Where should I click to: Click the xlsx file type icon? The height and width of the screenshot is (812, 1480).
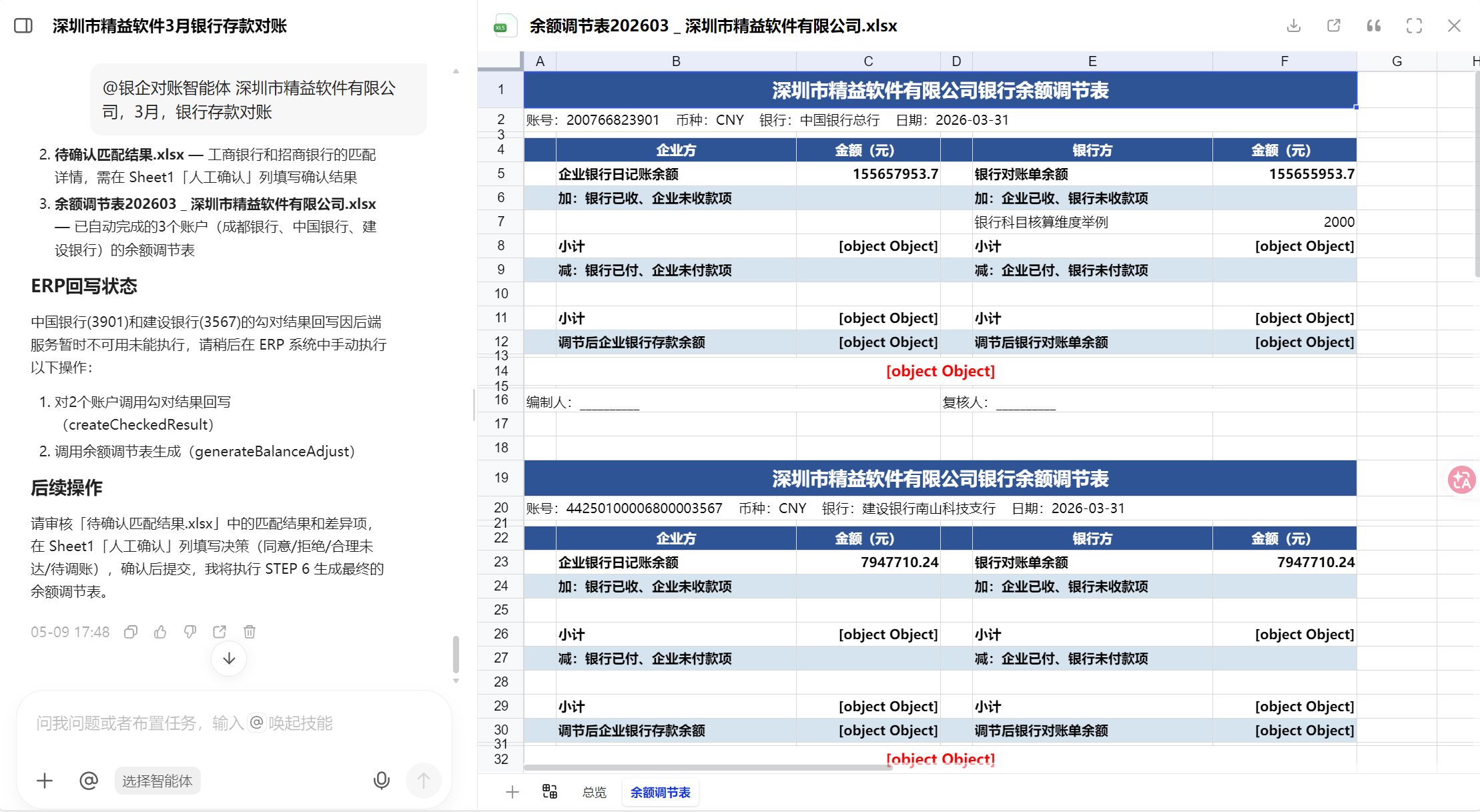pos(504,26)
